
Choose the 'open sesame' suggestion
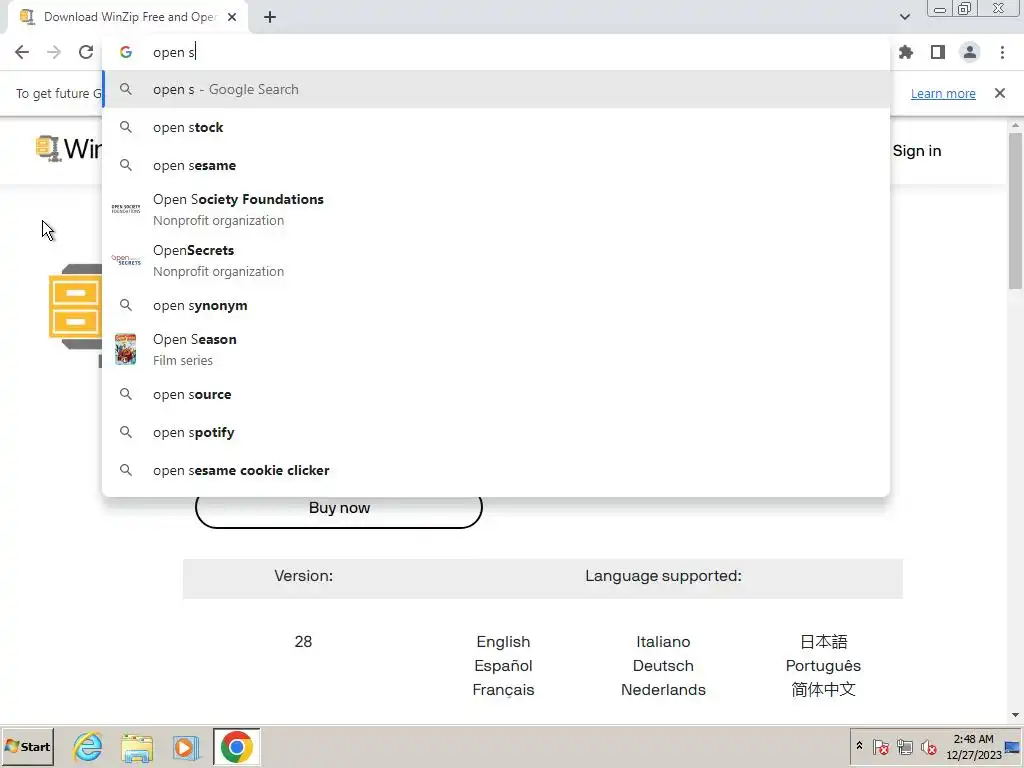point(496,165)
